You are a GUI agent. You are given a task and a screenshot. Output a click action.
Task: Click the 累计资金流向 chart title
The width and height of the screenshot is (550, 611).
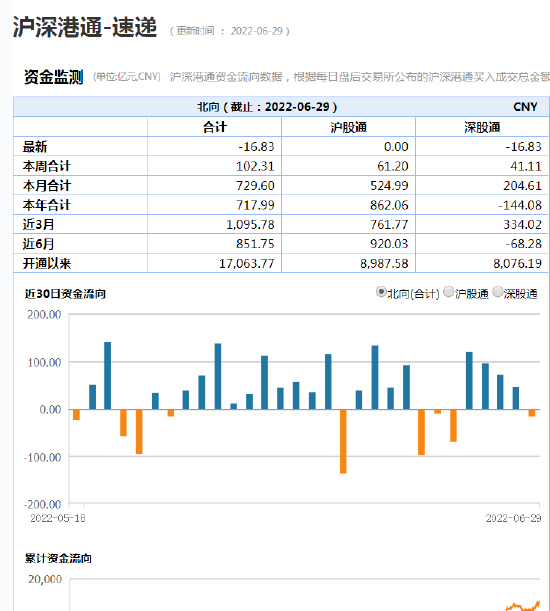pos(58,558)
